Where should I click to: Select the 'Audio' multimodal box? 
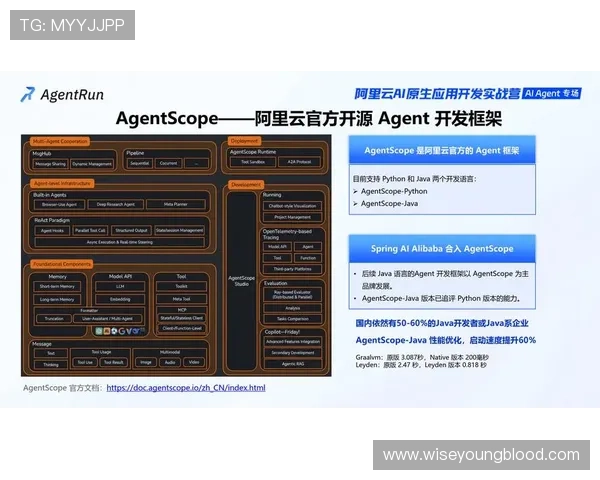tap(170, 362)
